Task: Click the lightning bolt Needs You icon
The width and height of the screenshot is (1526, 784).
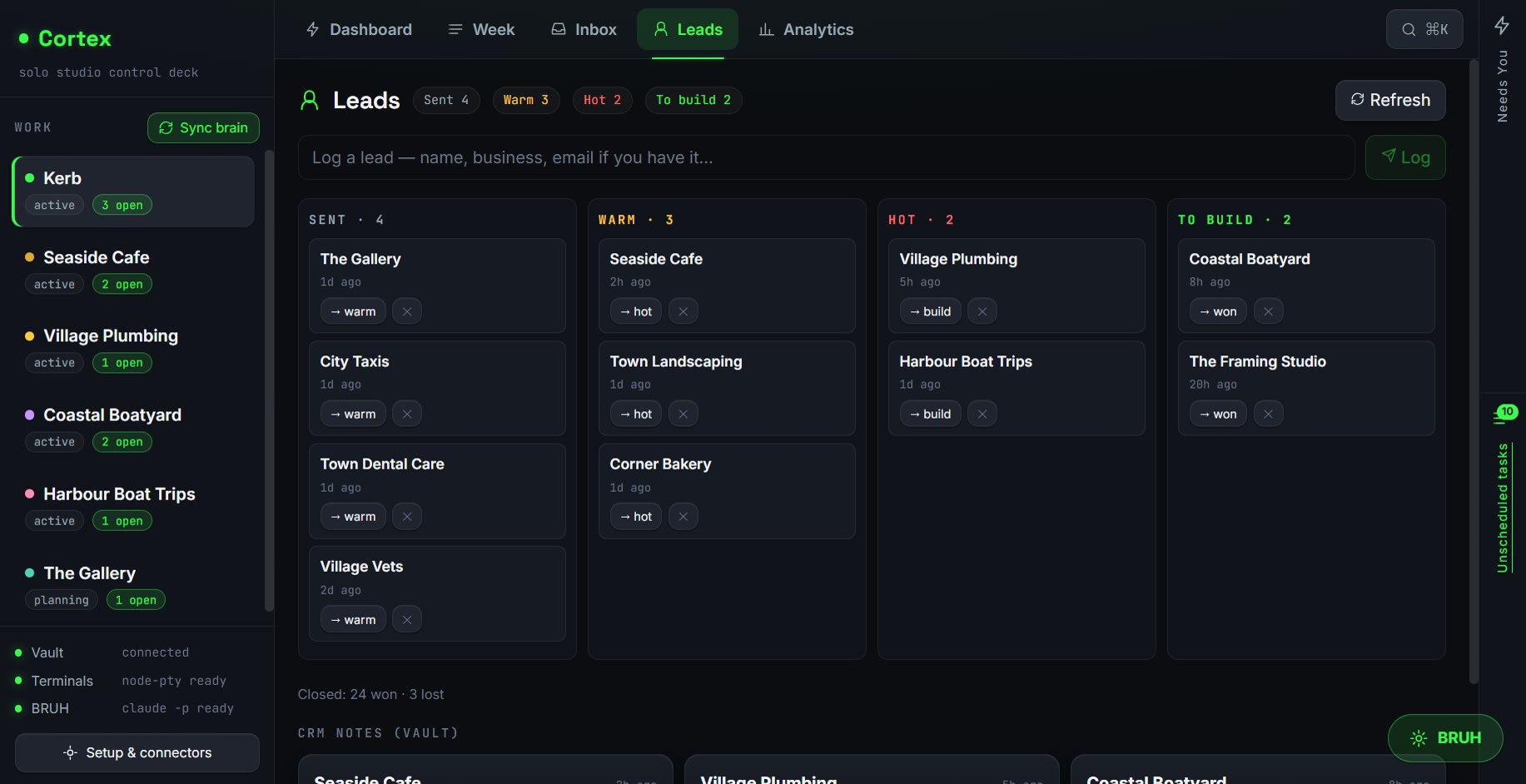Action: 1502,25
